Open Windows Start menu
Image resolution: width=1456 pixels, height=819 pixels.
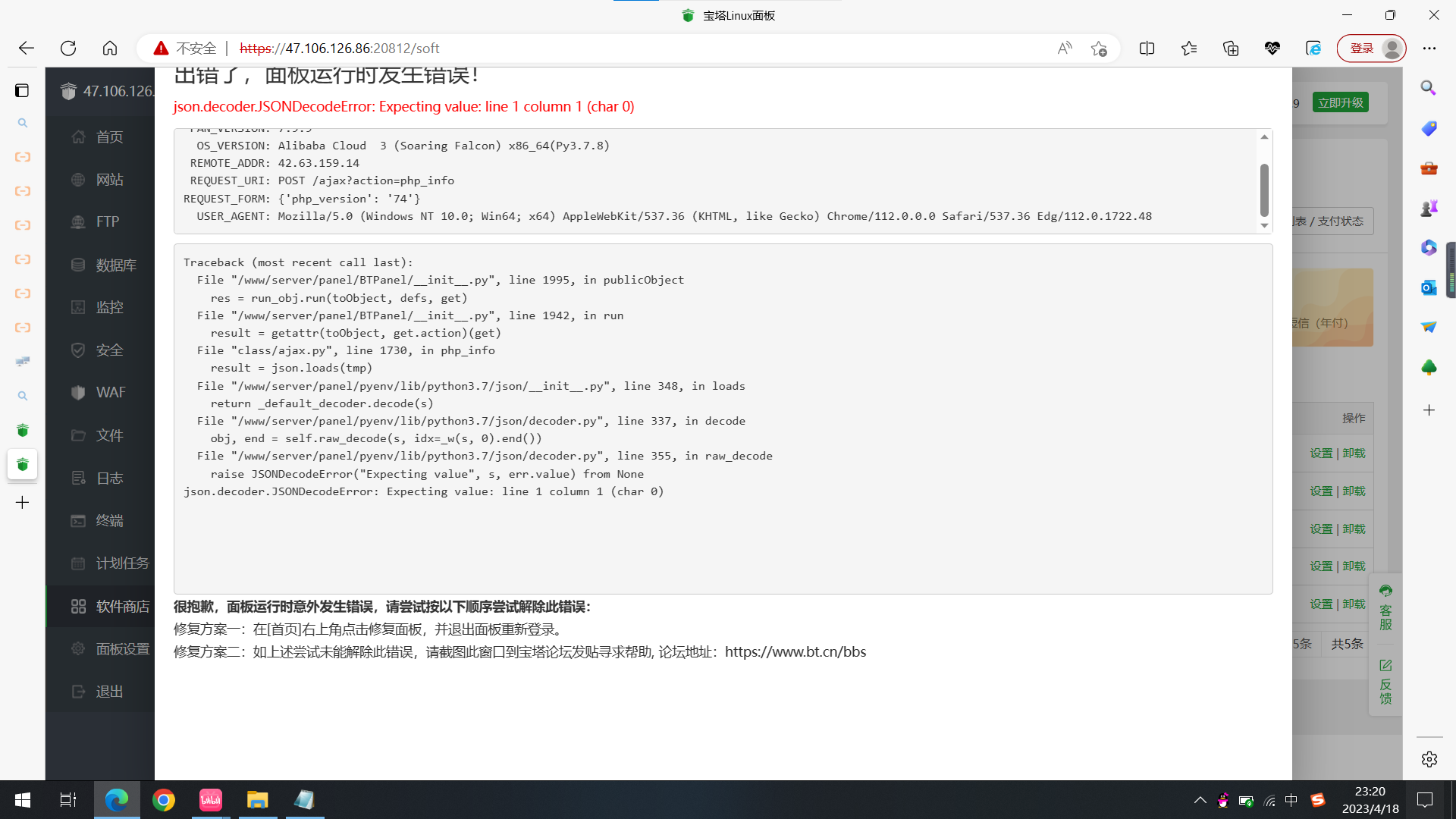(23, 800)
